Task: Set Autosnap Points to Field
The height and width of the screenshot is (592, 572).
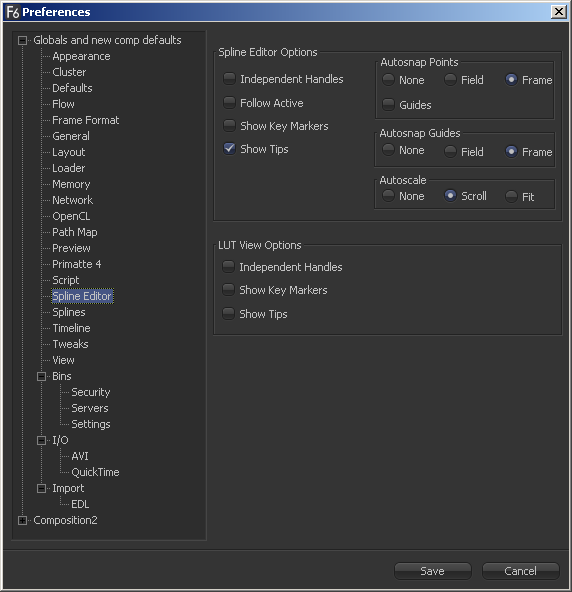Action: click(x=450, y=79)
